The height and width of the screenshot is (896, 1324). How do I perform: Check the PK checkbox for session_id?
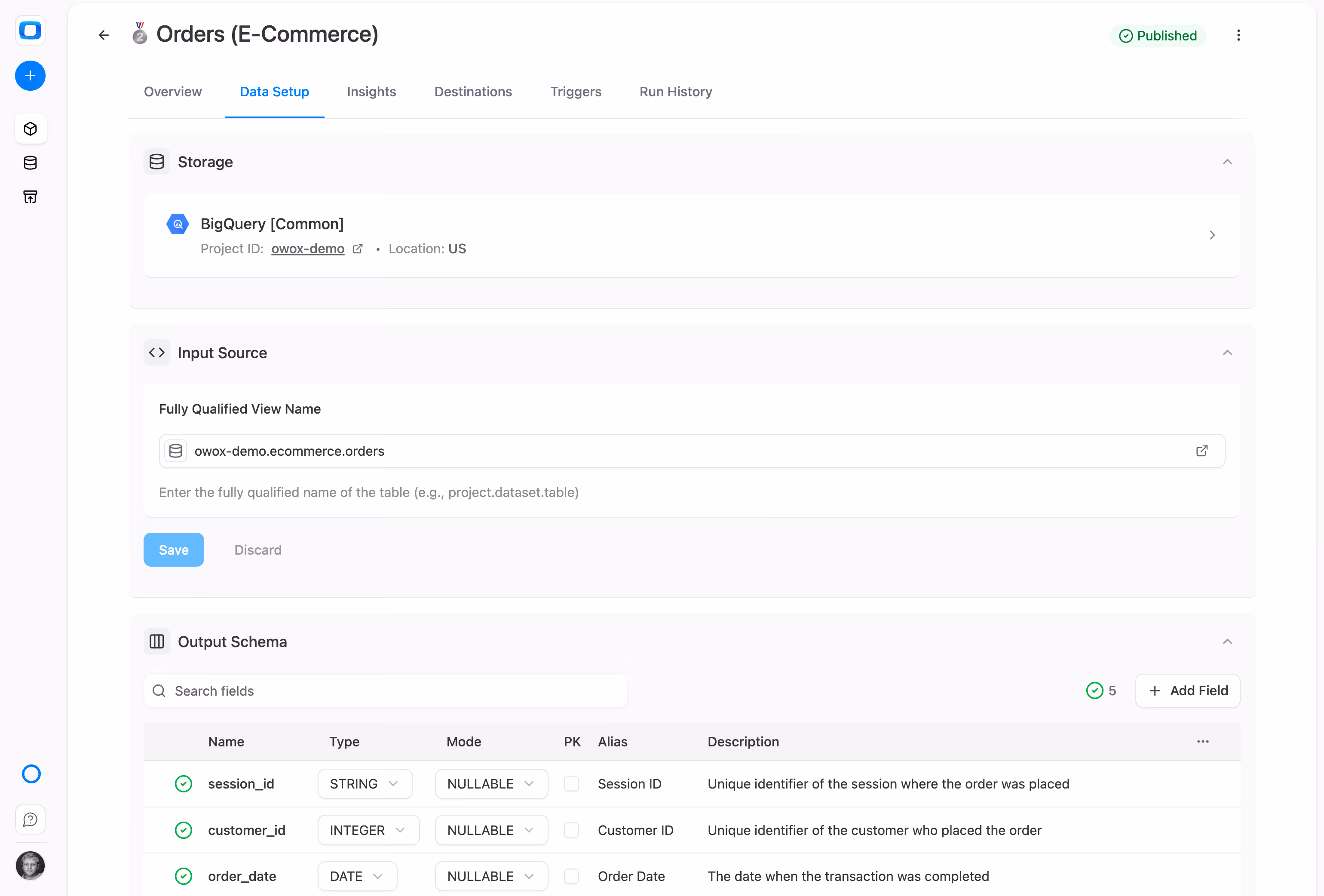coord(571,784)
